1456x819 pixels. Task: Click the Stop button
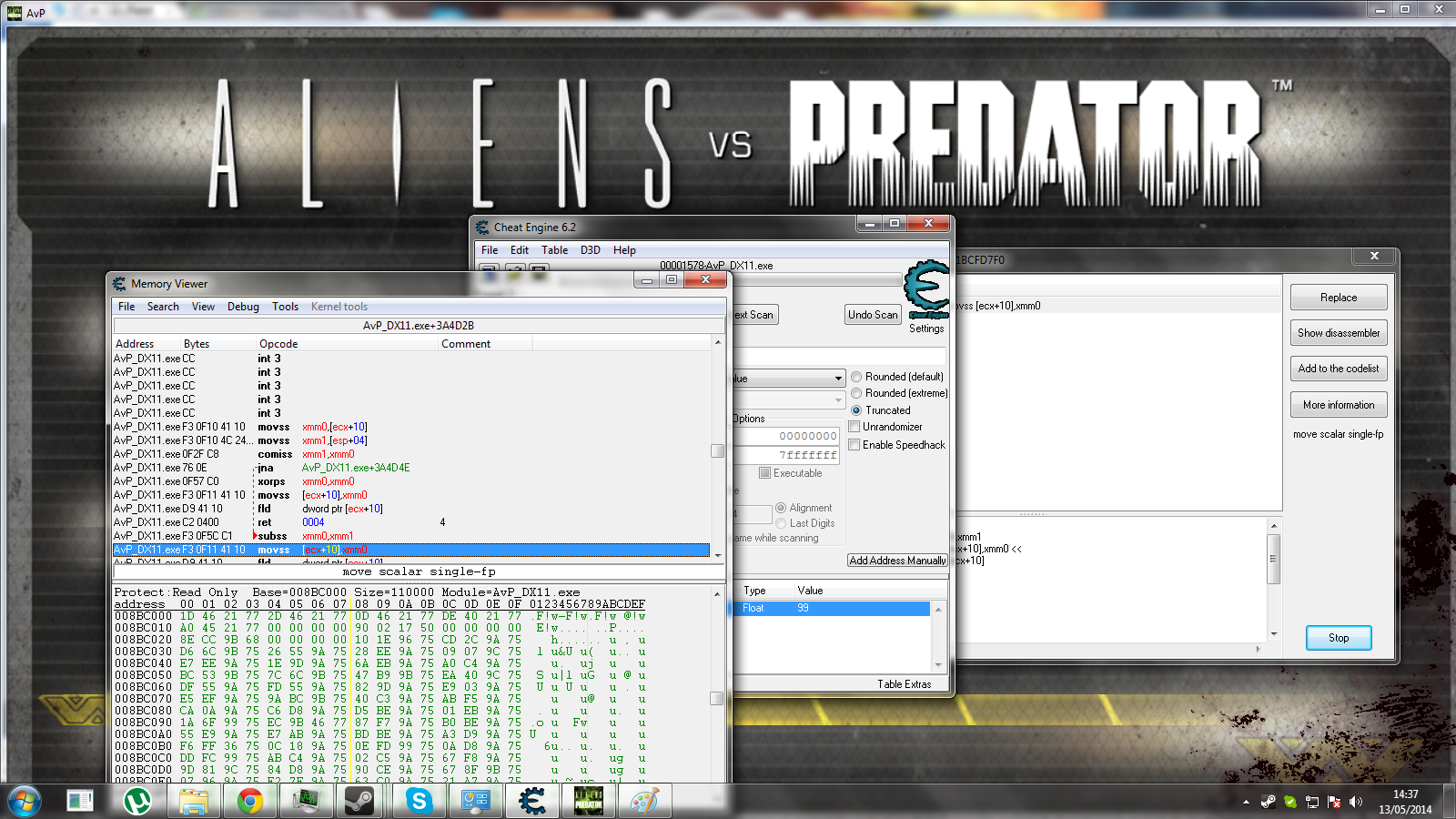click(x=1339, y=638)
